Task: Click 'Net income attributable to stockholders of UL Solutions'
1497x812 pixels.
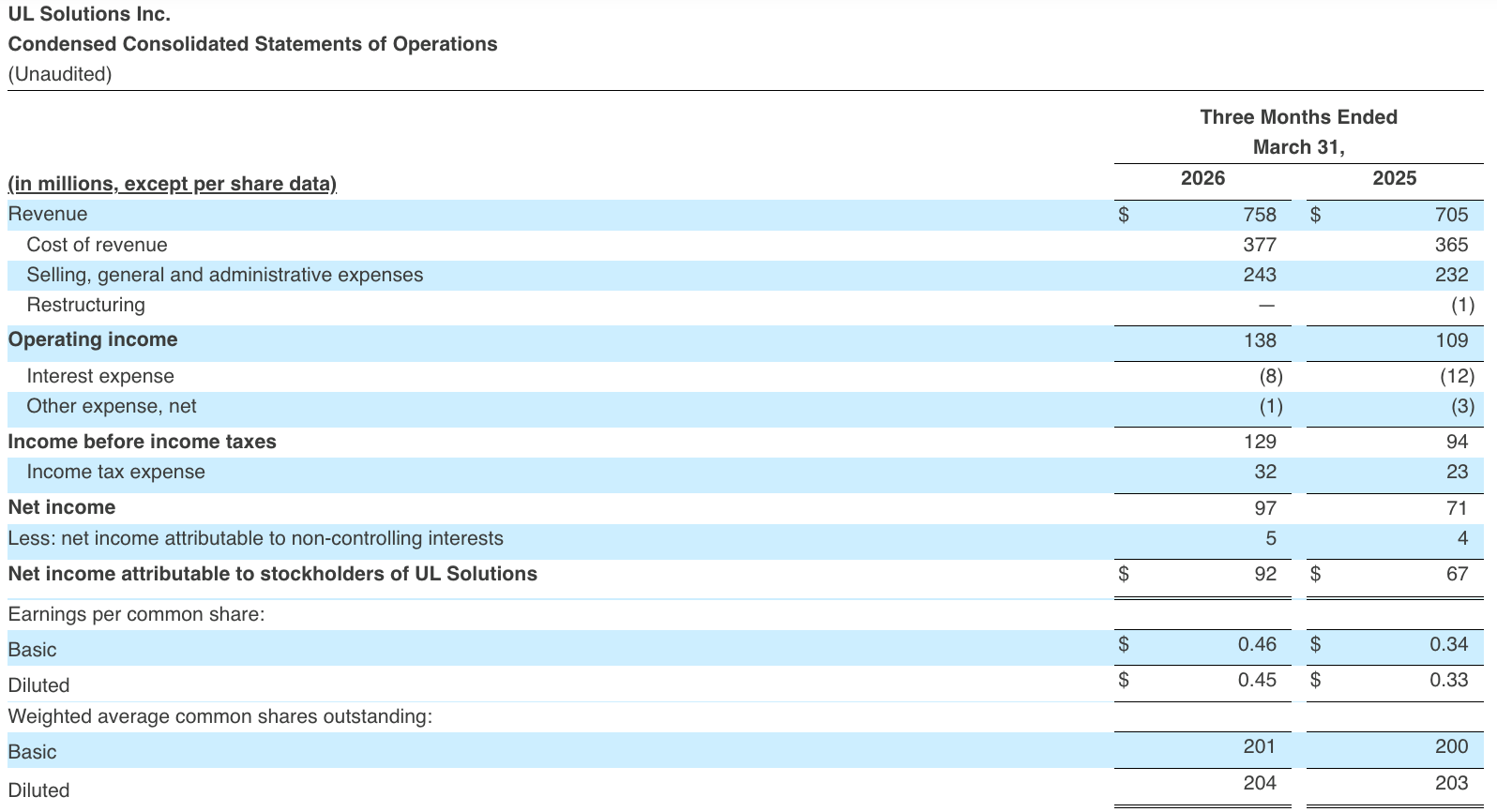Action: (272, 574)
